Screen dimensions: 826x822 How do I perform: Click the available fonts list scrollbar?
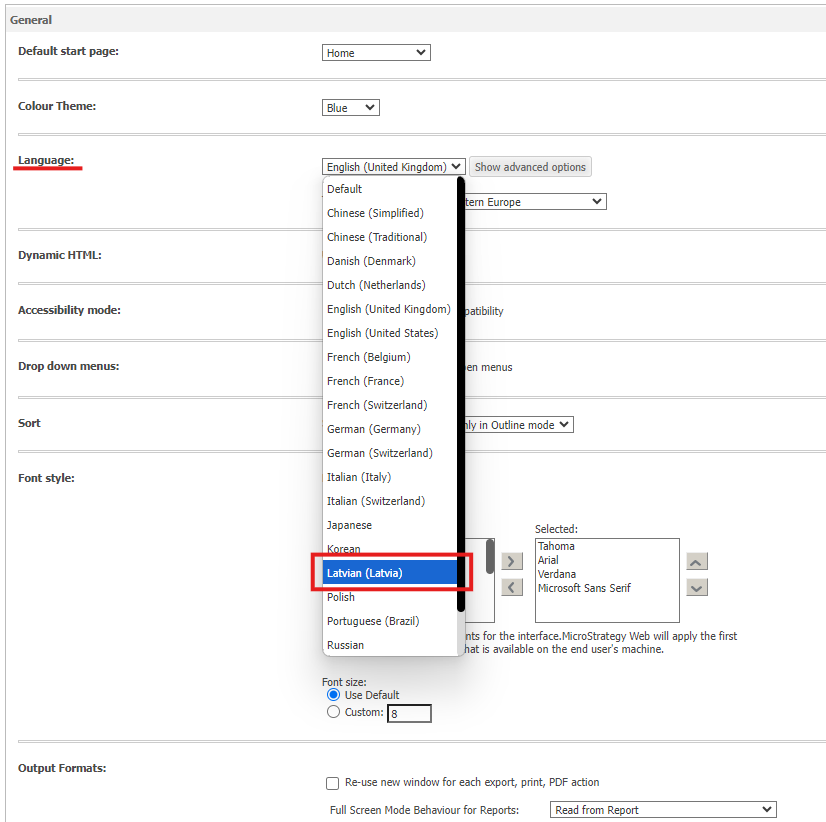(x=490, y=556)
